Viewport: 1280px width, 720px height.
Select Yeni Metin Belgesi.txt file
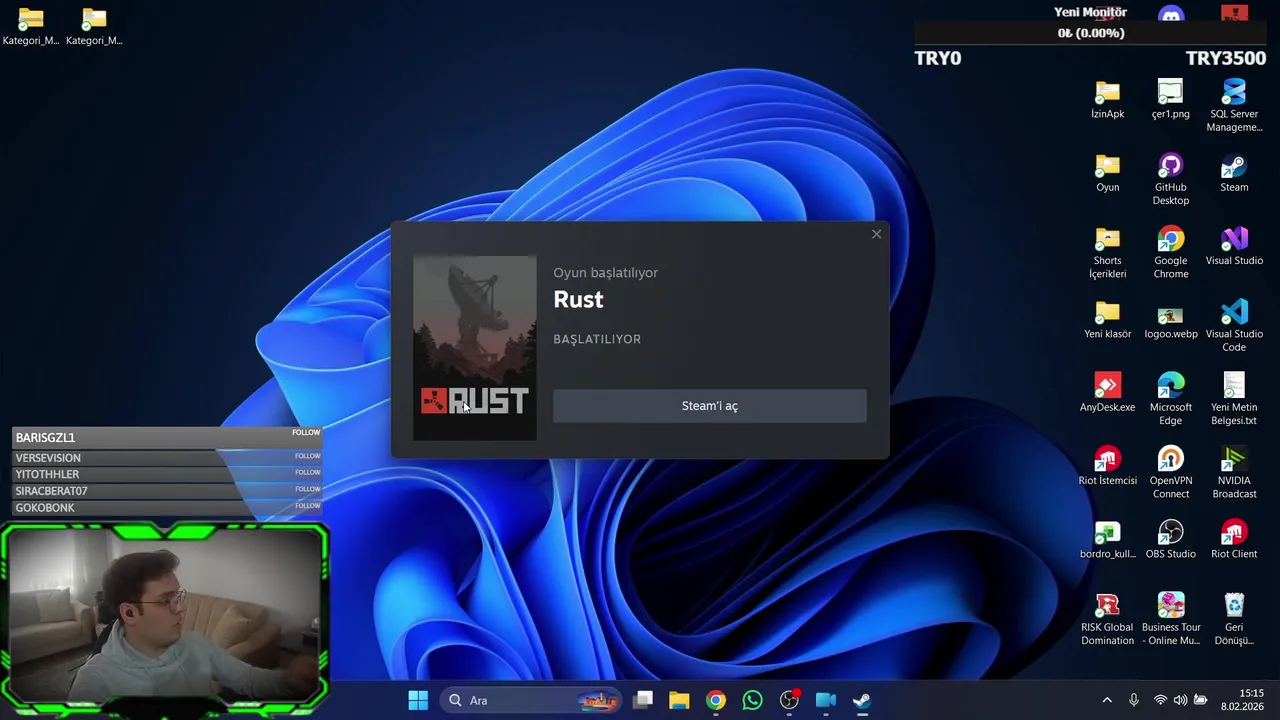coord(1234,399)
